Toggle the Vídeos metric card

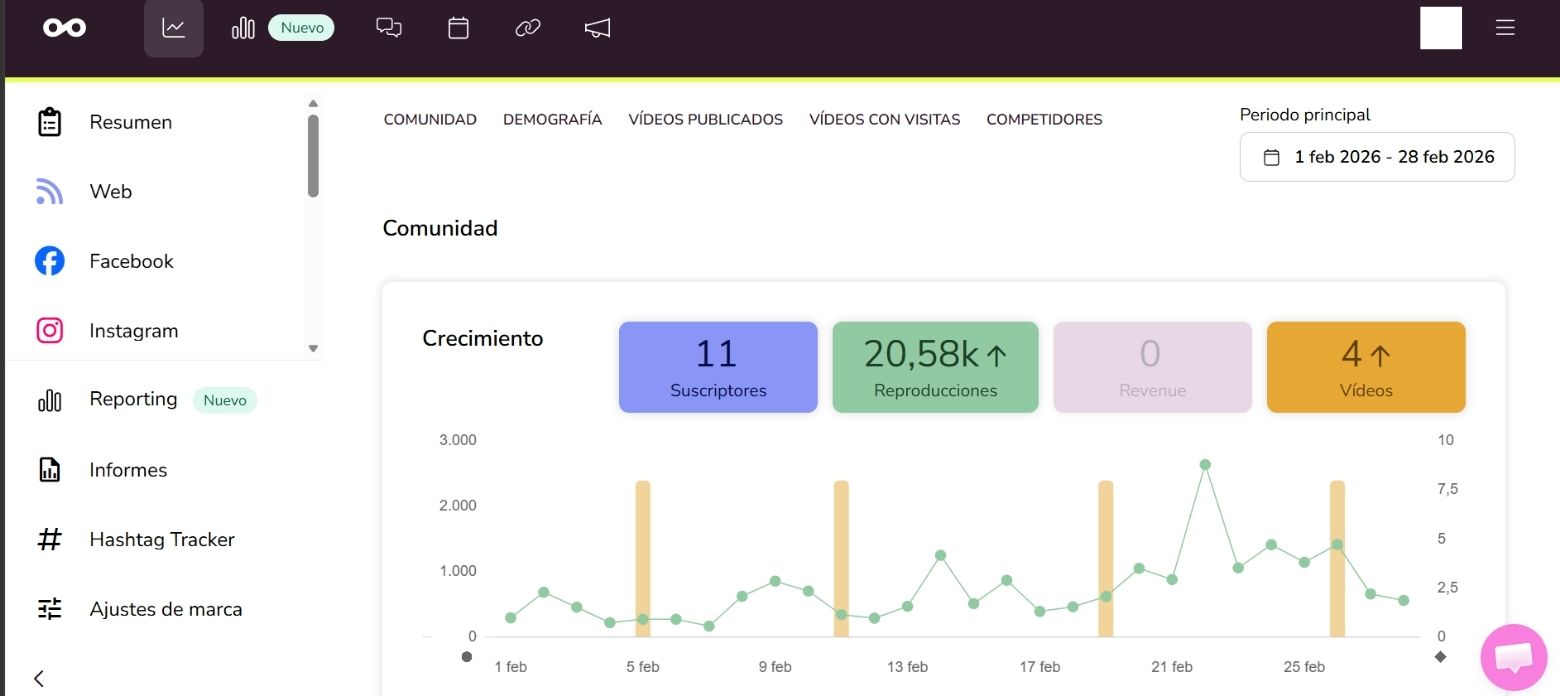(1366, 367)
